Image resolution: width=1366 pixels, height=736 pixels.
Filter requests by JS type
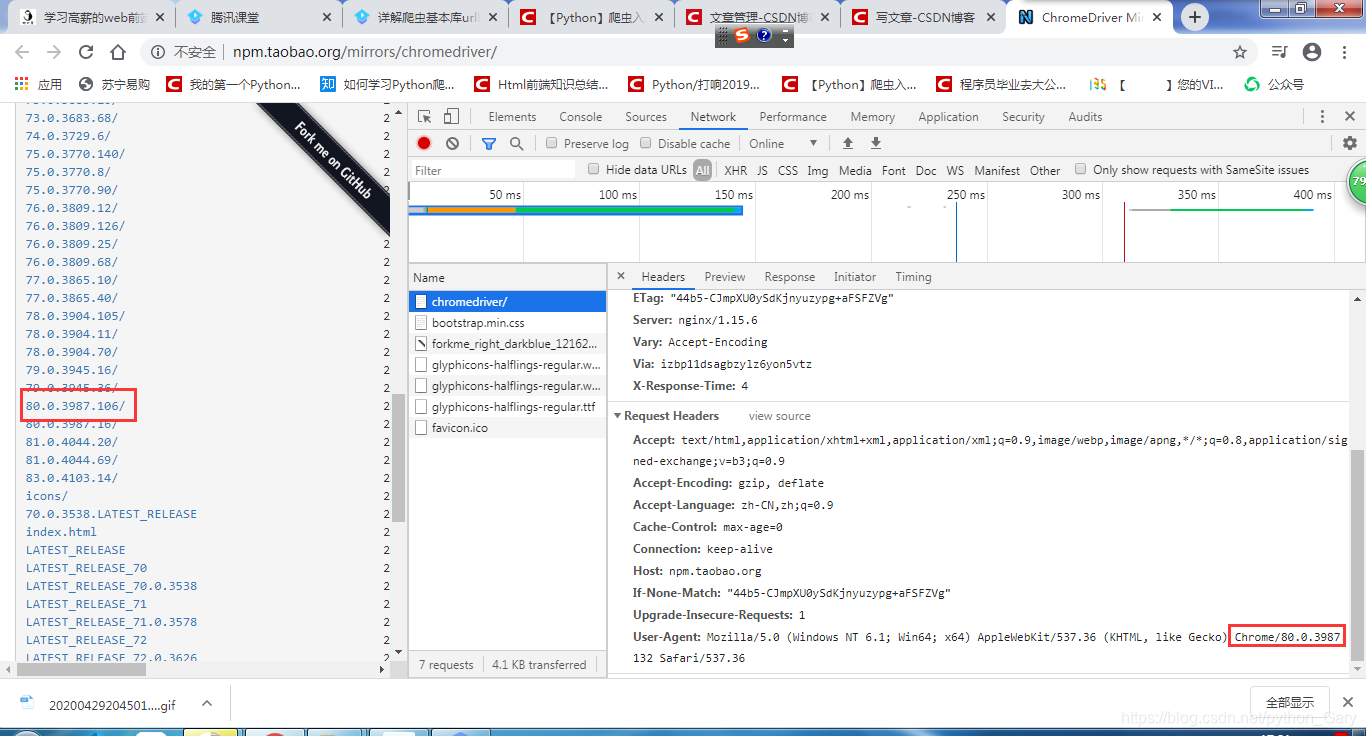763,171
